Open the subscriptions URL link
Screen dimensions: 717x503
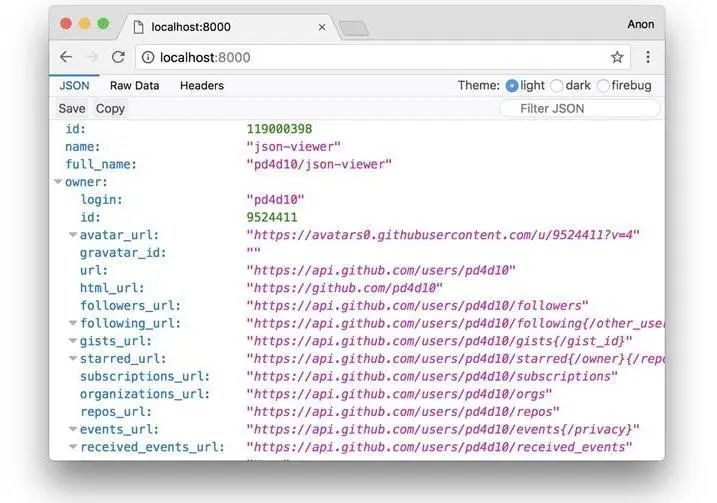(x=432, y=376)
